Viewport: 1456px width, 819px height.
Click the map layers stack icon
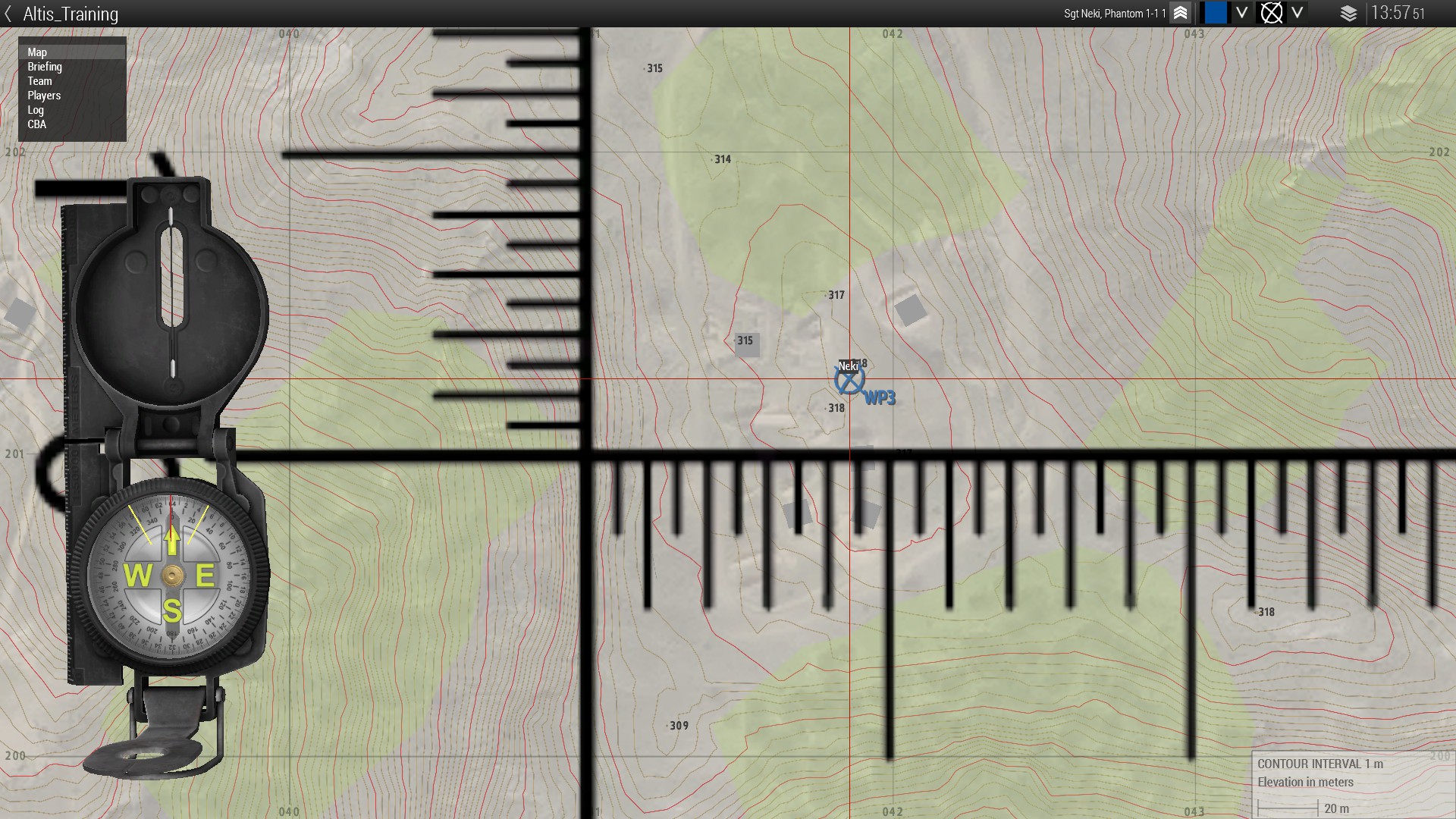1348,14
